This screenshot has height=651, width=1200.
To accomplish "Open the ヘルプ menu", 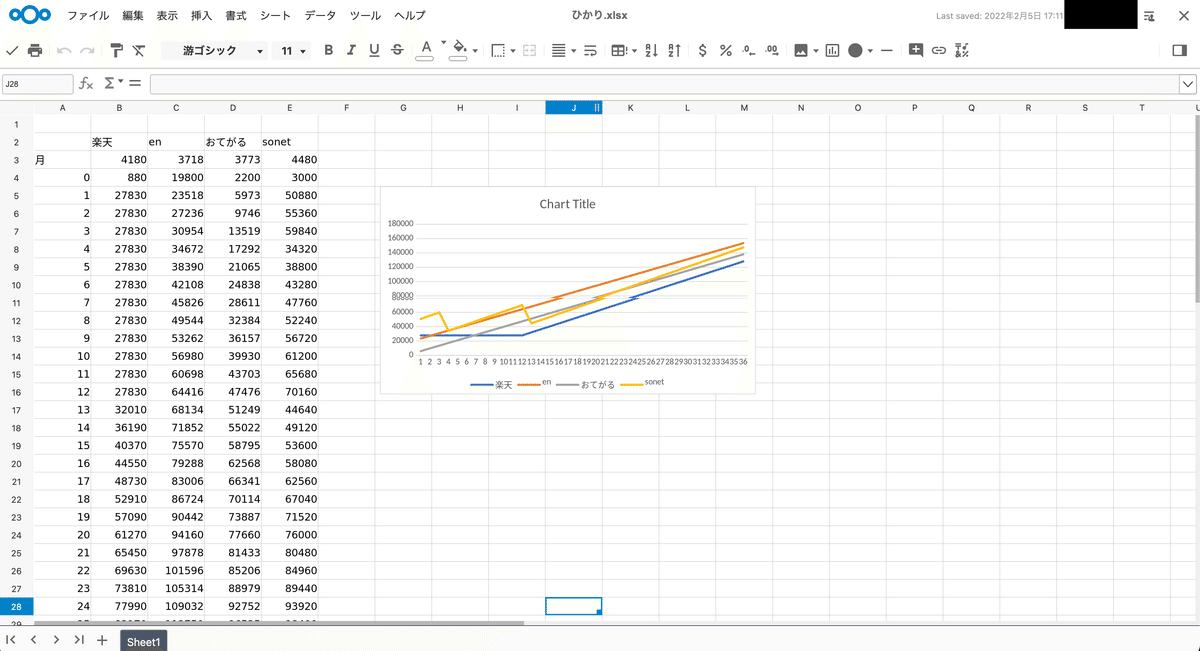I will pyautogui.click(x=410, y=16).
